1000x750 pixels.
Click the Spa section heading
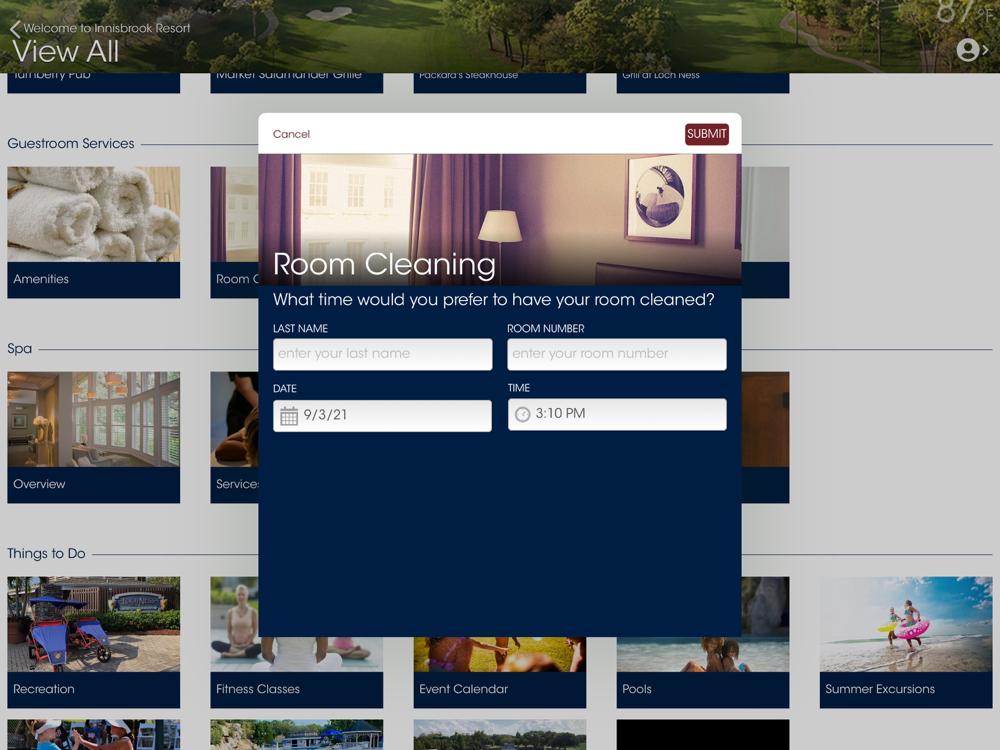20,349
